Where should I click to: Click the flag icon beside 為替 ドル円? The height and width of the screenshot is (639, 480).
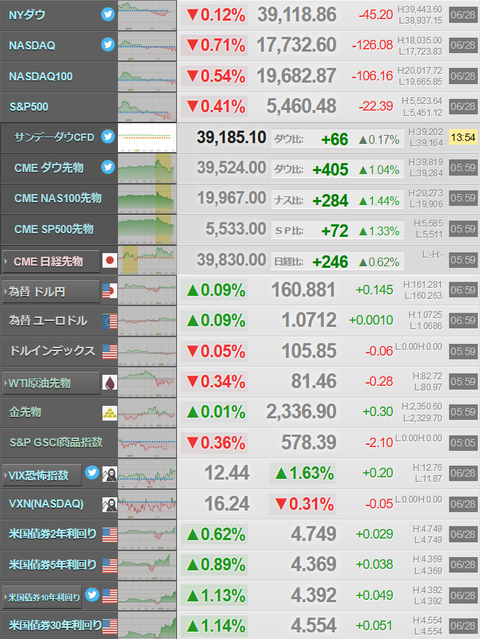(110, 291)
